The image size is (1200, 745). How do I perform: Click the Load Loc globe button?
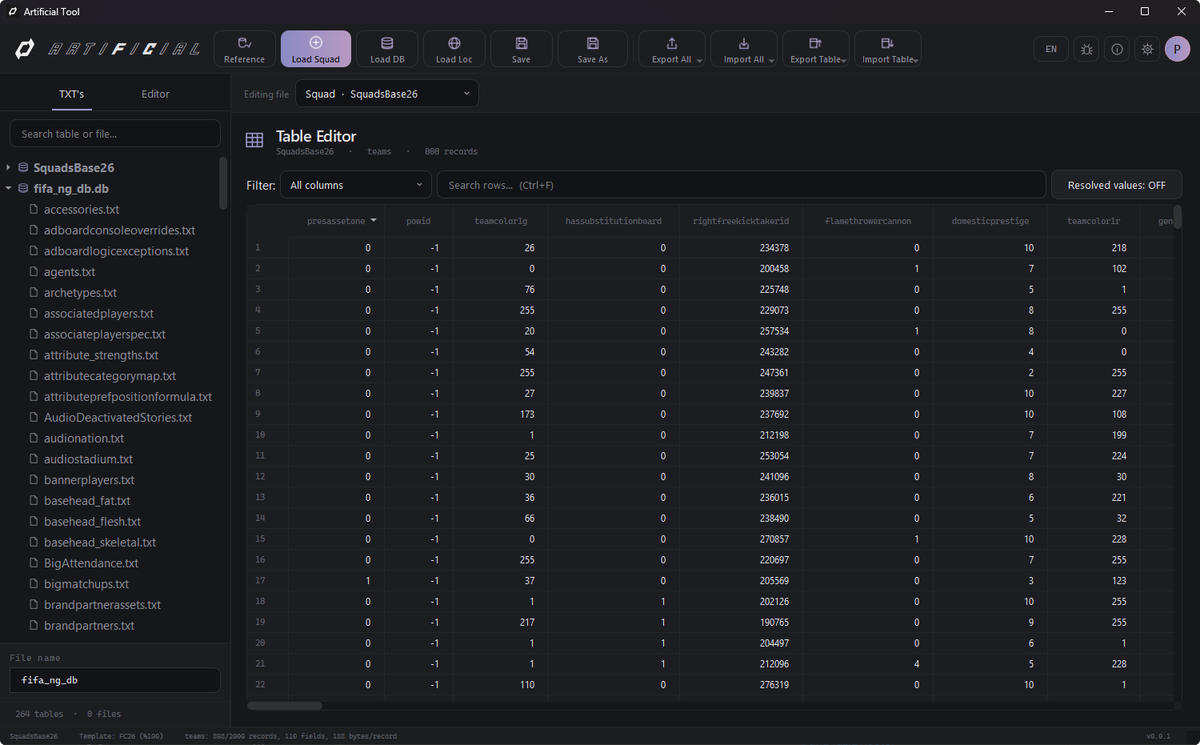[x=454, y=49]
